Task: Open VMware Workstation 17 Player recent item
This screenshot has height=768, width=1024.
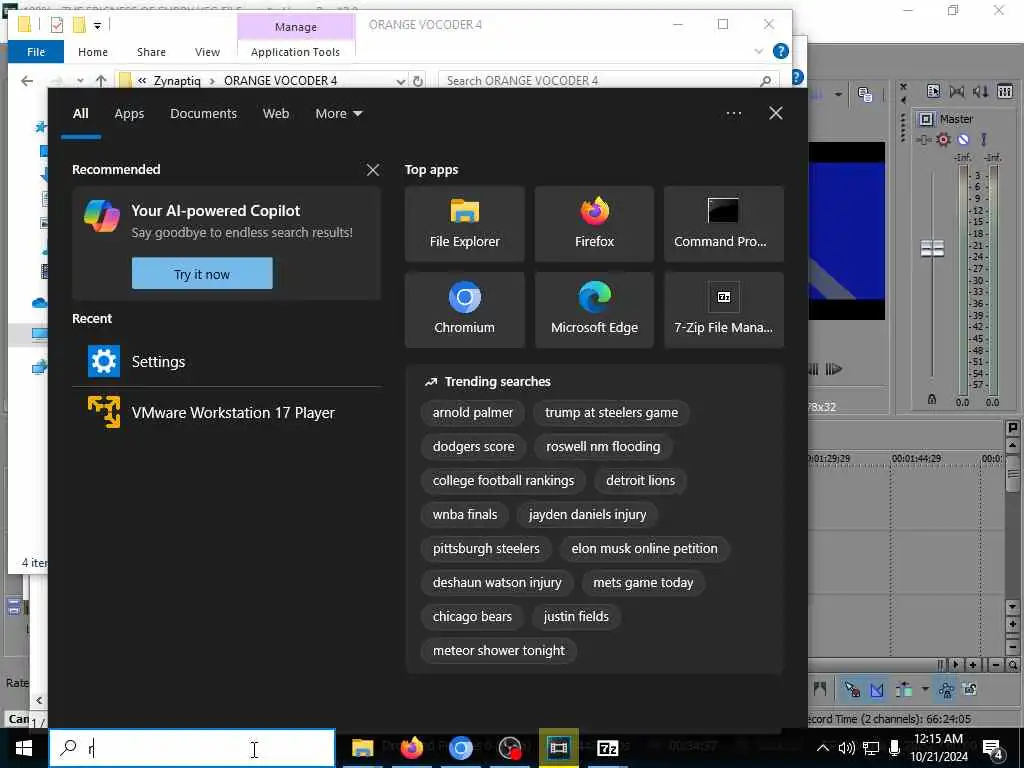Action: pos(227,413)
